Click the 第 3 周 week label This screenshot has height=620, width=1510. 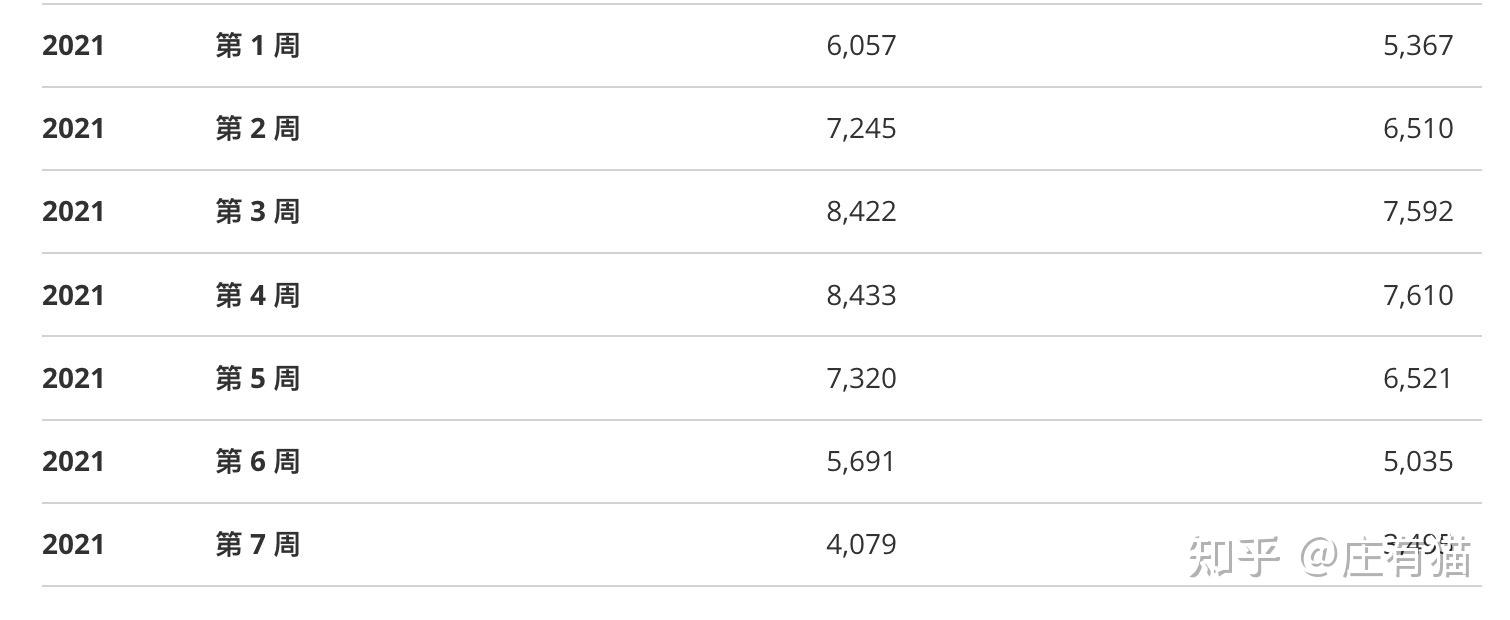(257, 212)
